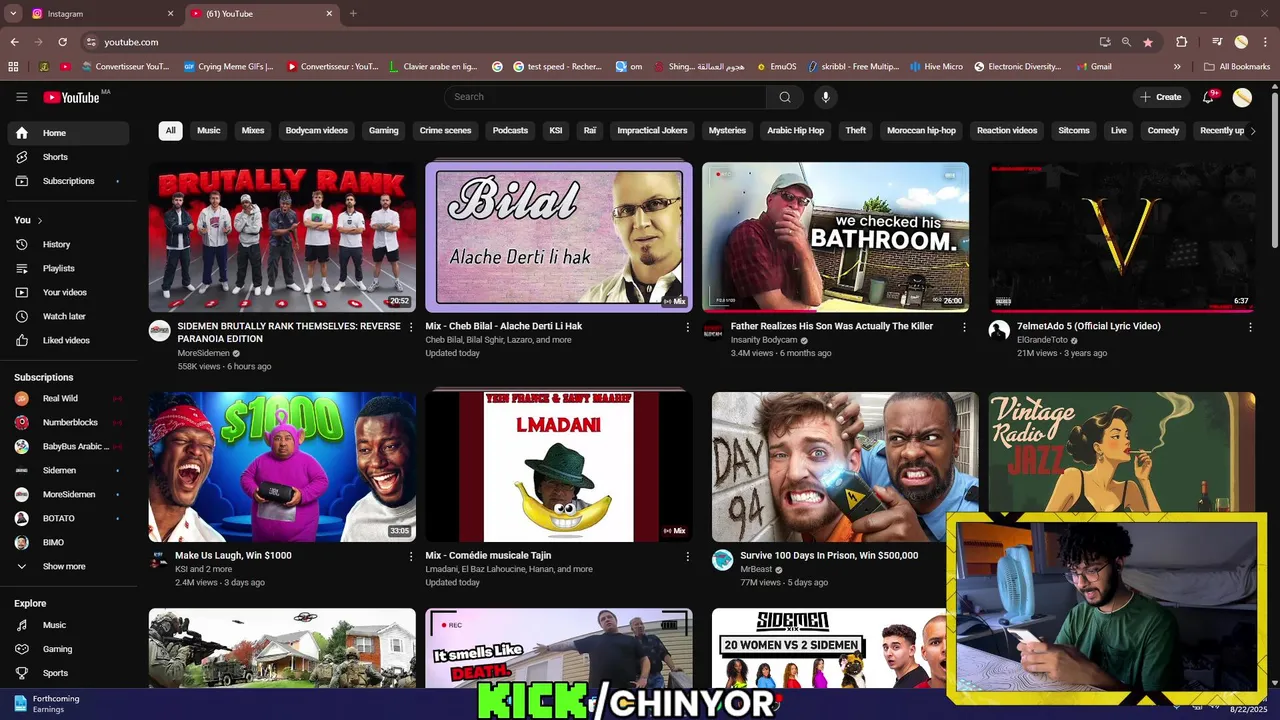Open the BIMO subscription channel

pyautogui.click(x=68, y=542)
